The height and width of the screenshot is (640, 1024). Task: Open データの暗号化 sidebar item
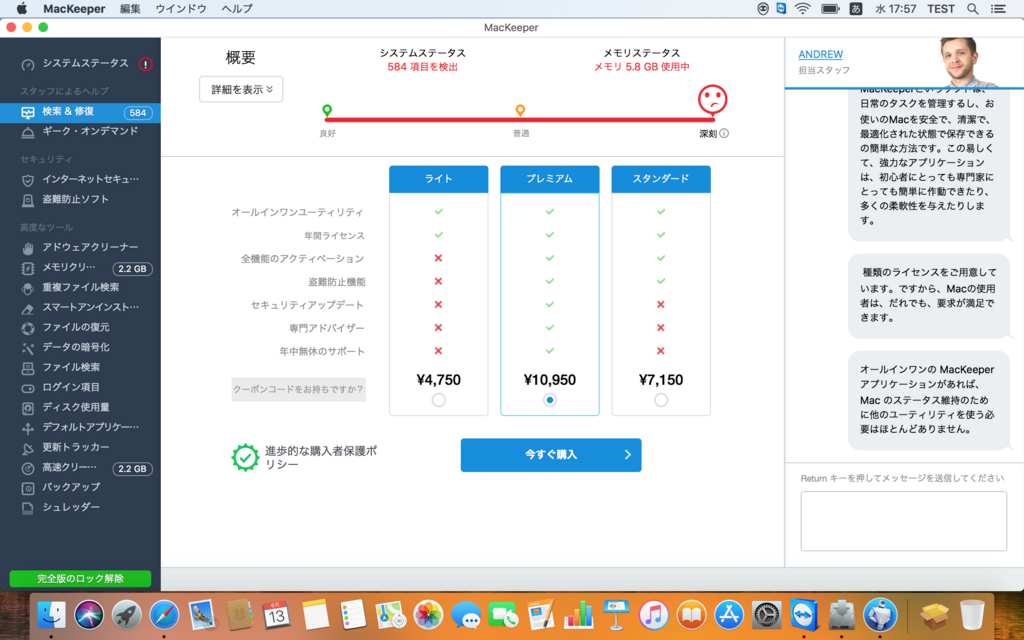(80, 347)
